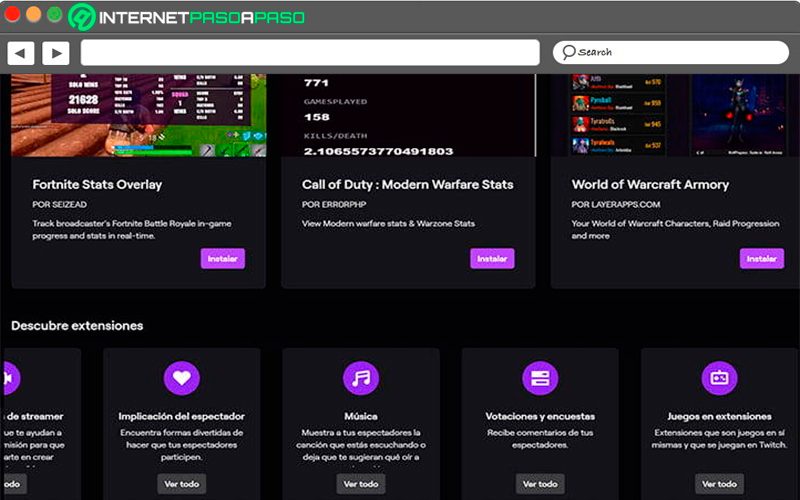
Task: Click the macOS red close window button
Action: tap(12, 14)
